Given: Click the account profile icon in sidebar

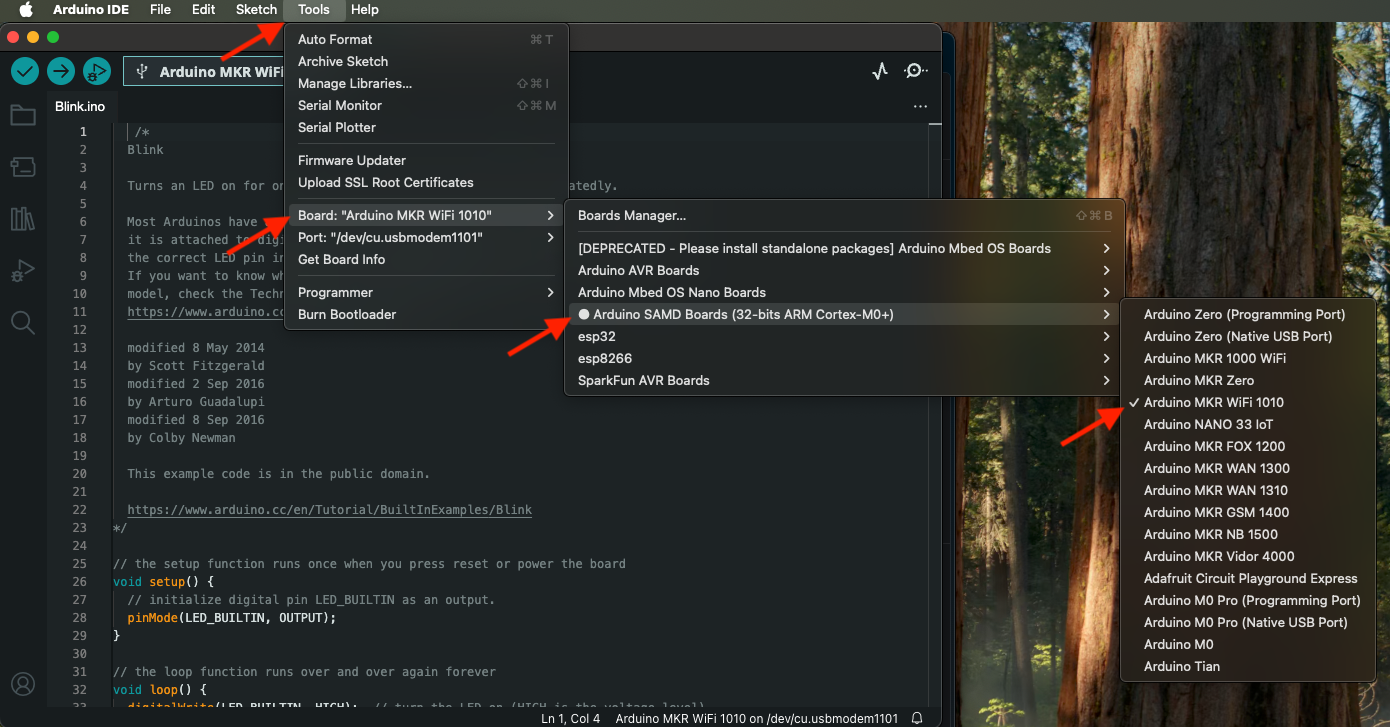Looking at the screenshot, I should [x=23, y=684].
